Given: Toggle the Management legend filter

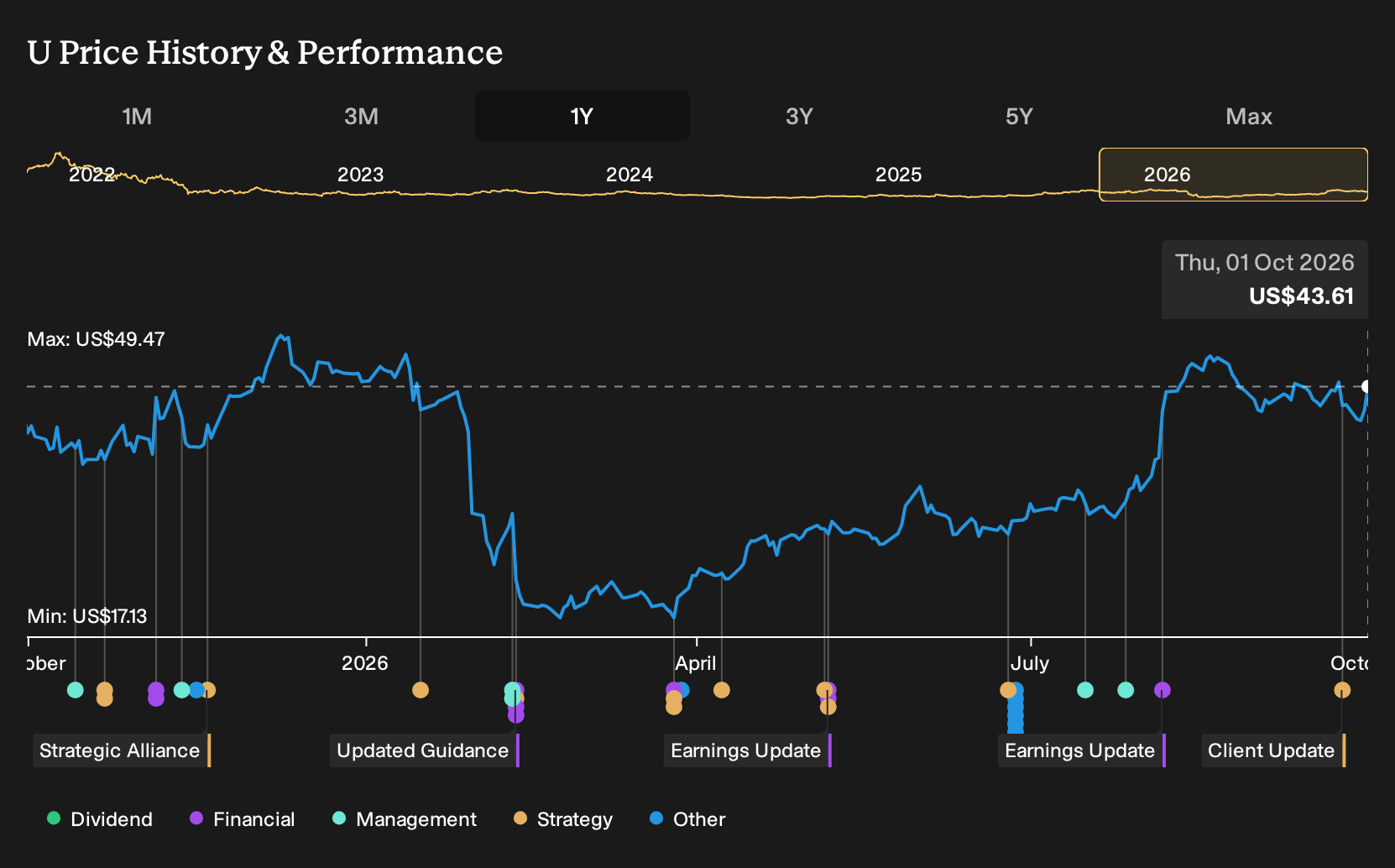Looking at the screenshot, I should (x=405, y=819).
